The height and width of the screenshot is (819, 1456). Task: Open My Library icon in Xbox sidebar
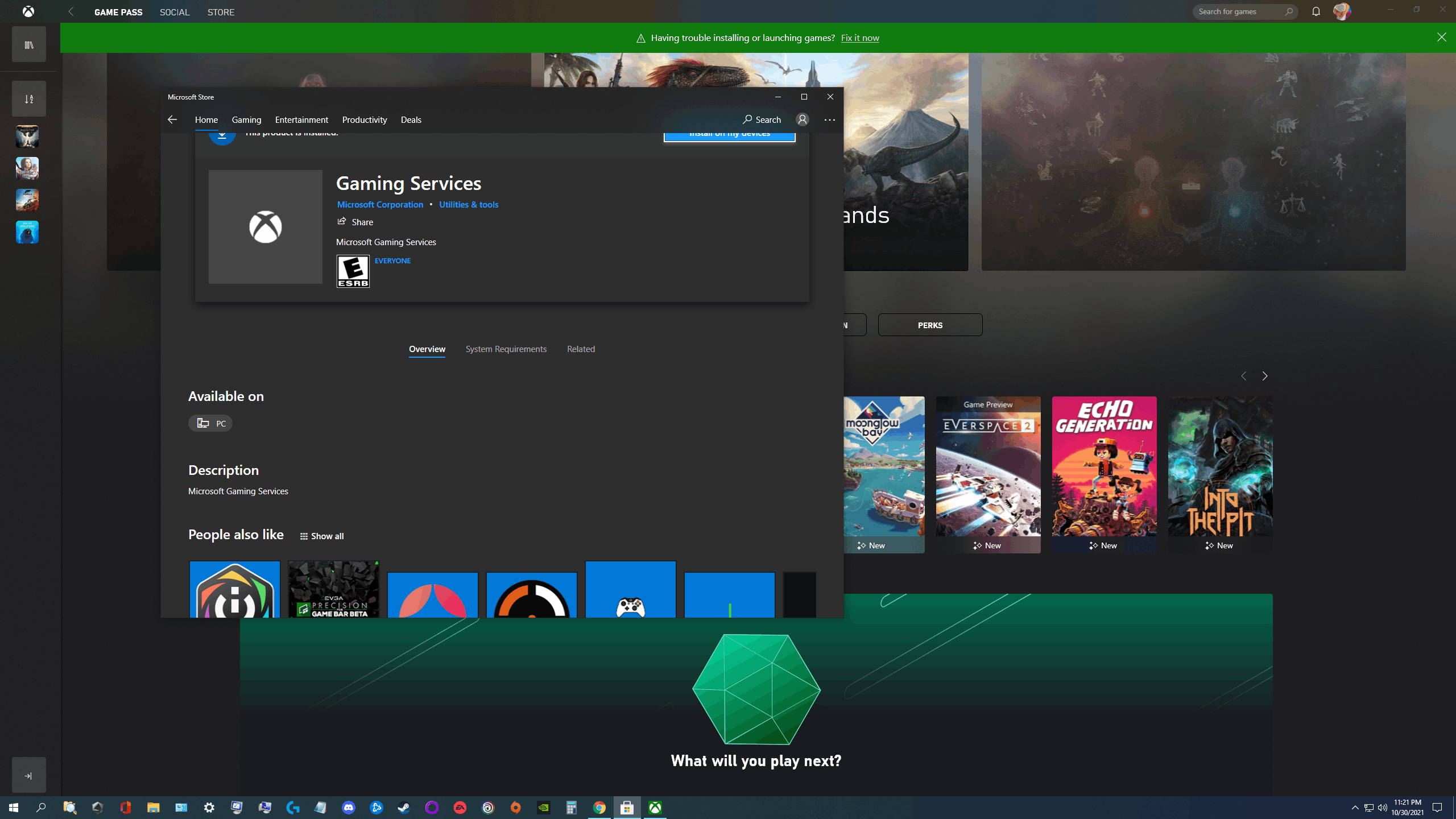click(29, 44)
